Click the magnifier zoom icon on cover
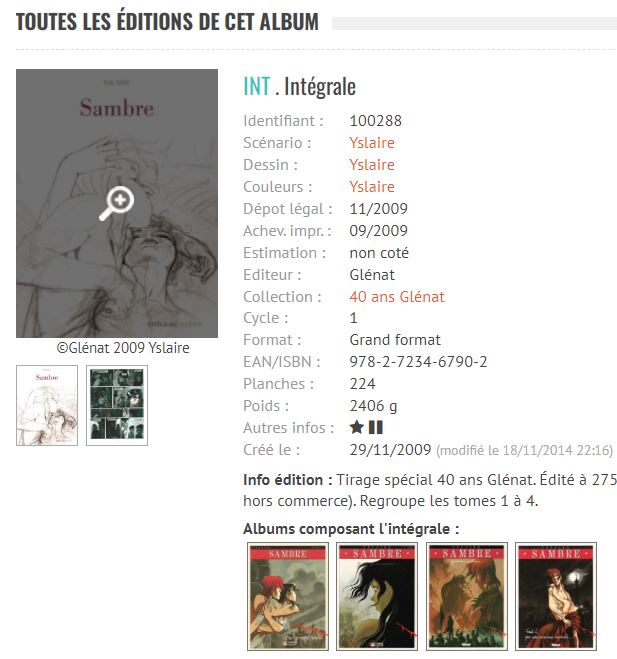Viewport: 617px width, 659px height. pos(116,203)
